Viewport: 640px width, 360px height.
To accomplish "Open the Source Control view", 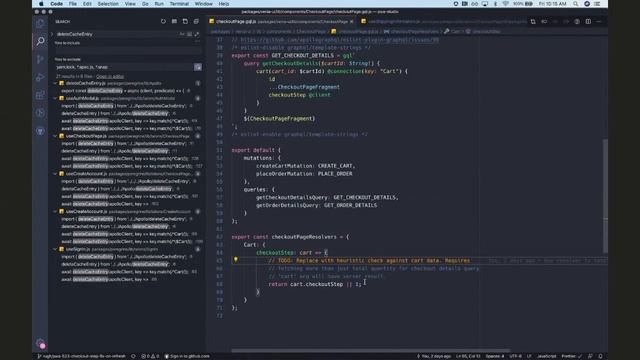I will click(40, 59).
